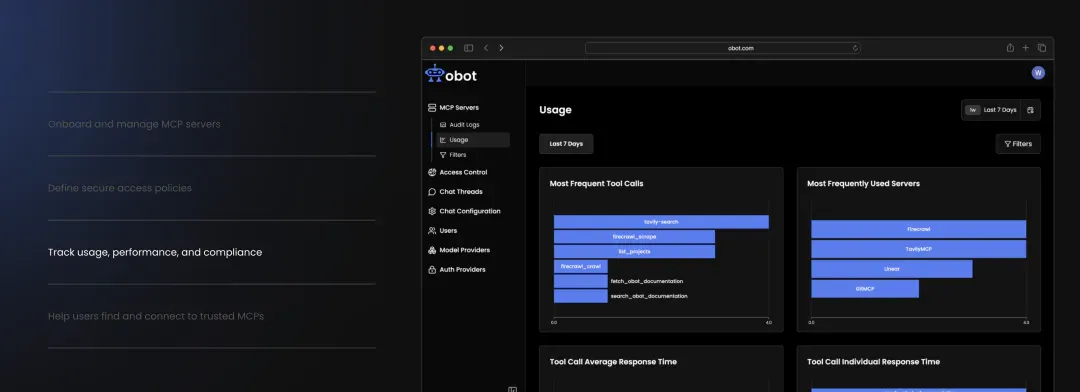Select Define secure access policies
The height and width of the screenshot is (392, 1080).
pos(120,188)
